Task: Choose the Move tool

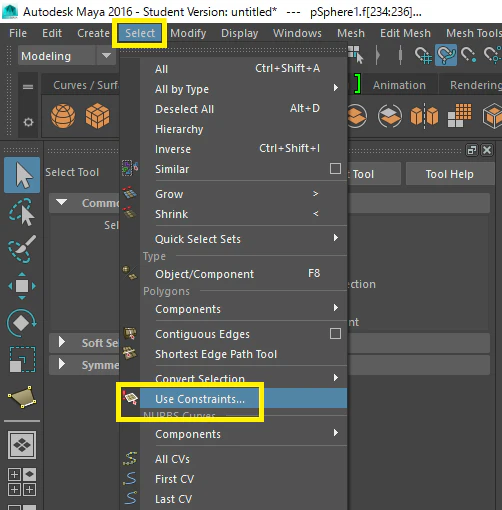Action: 22,286
